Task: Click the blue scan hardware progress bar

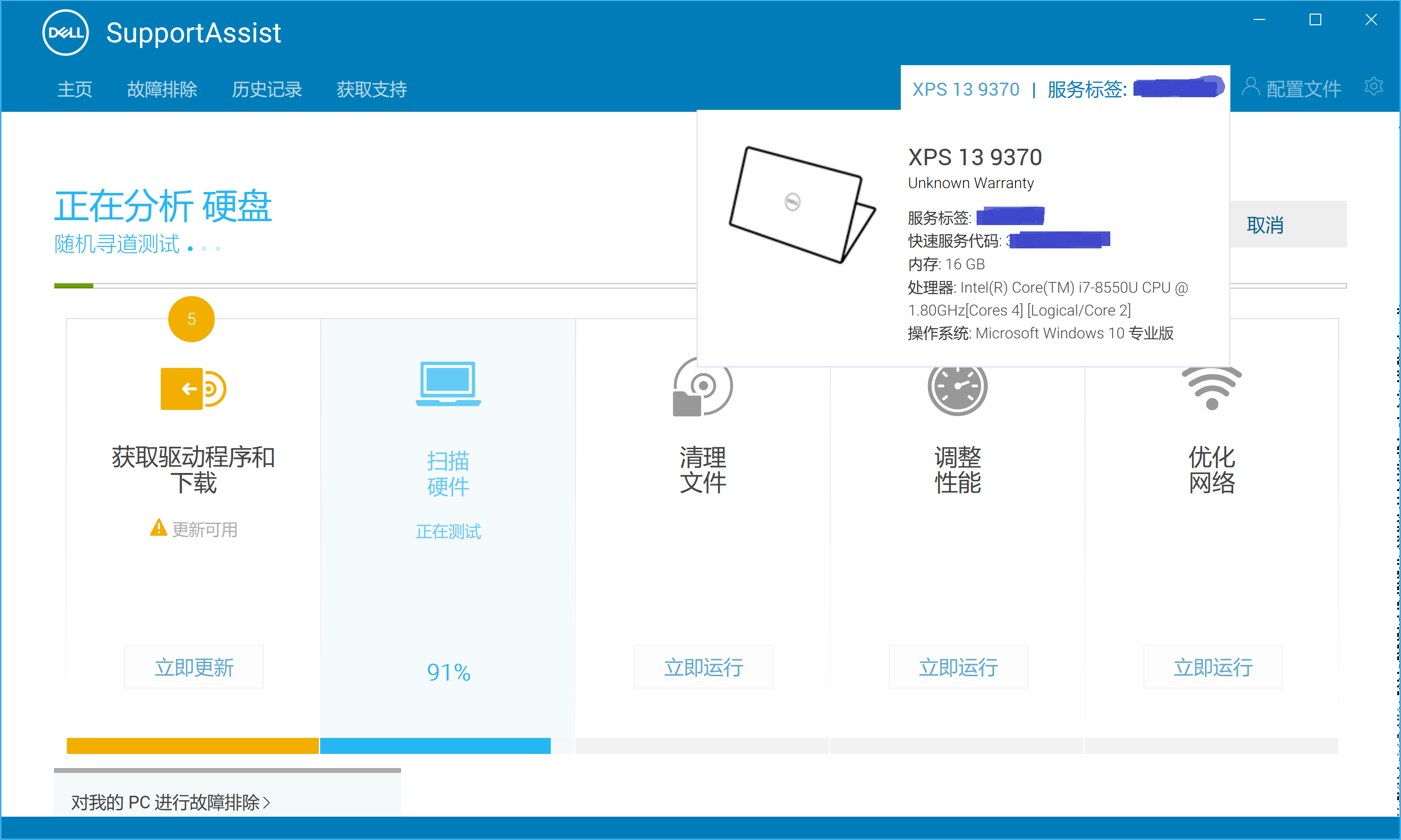Action: point(435,746)
